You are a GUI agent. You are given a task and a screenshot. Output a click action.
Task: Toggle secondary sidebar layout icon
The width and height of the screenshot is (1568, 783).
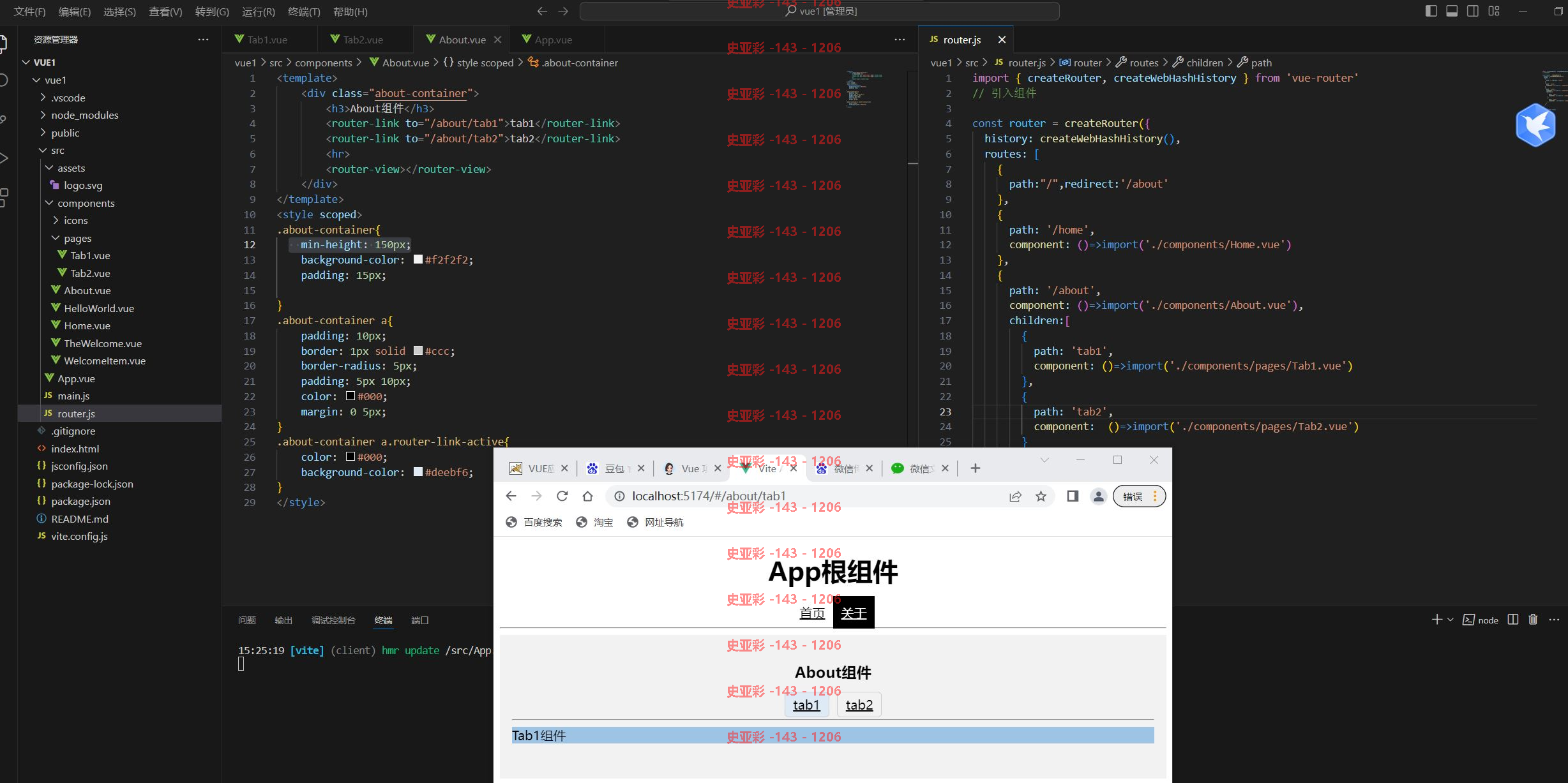click(x=1473, y=11)
